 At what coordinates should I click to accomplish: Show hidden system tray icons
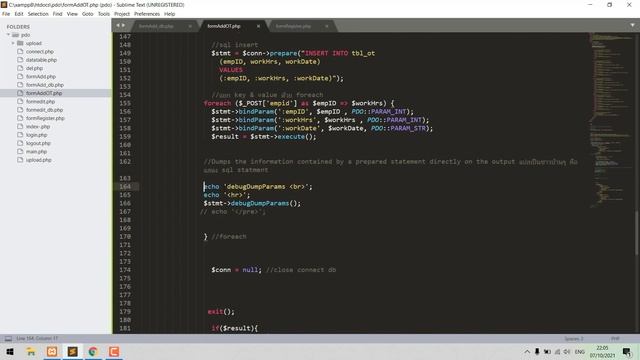tap(527, 351)
